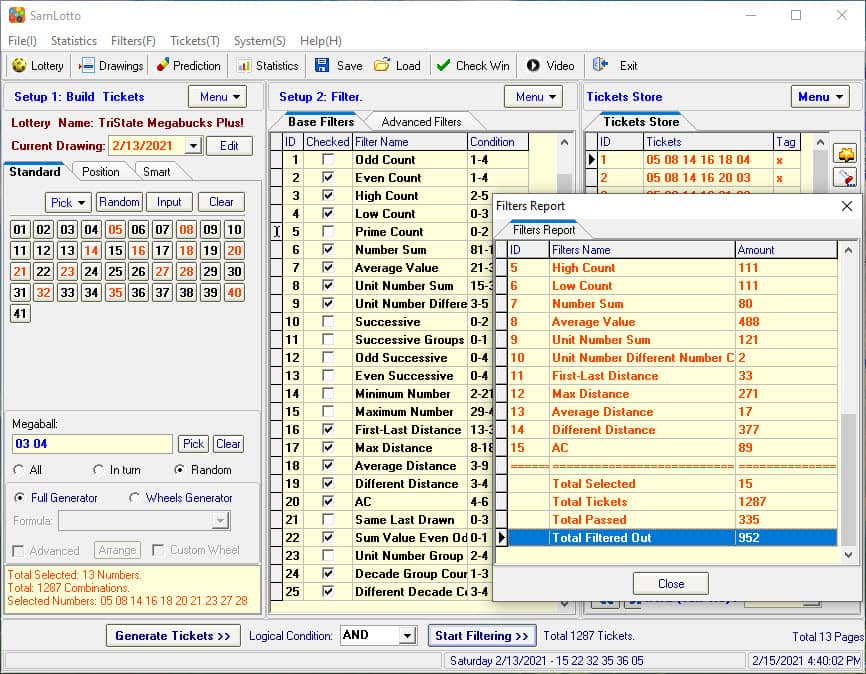Click the Edit button beside Current Drawing
The image size is (866, 674).
pyautogui.click(x=229, y=146)
